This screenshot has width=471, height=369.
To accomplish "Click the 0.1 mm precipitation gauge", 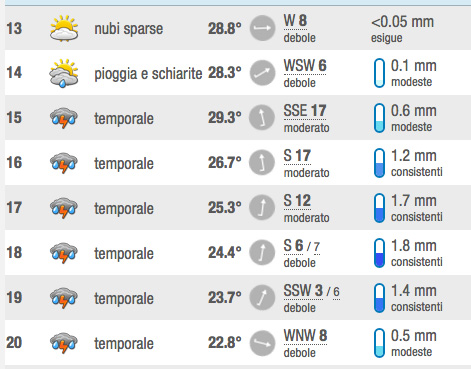I will tap(379, 73).
